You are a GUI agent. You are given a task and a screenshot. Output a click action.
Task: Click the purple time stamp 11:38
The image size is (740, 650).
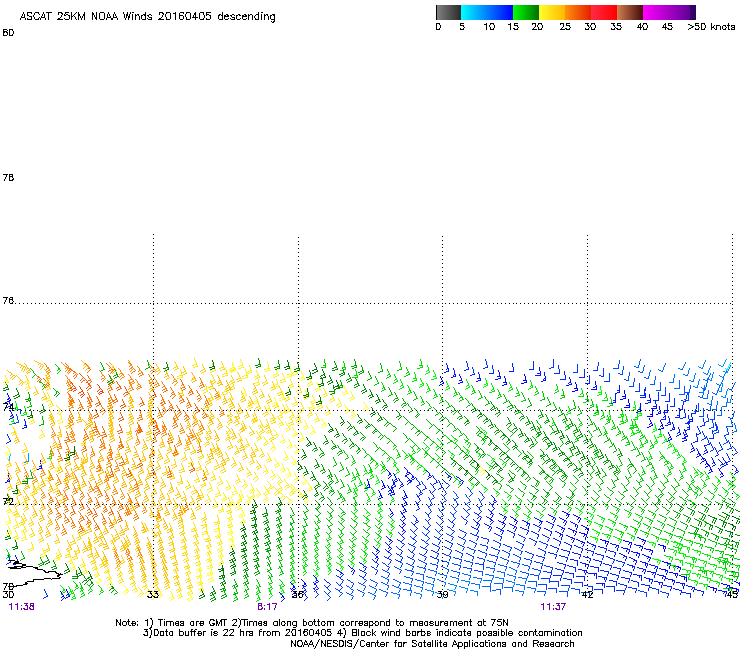tap(21, 607)
